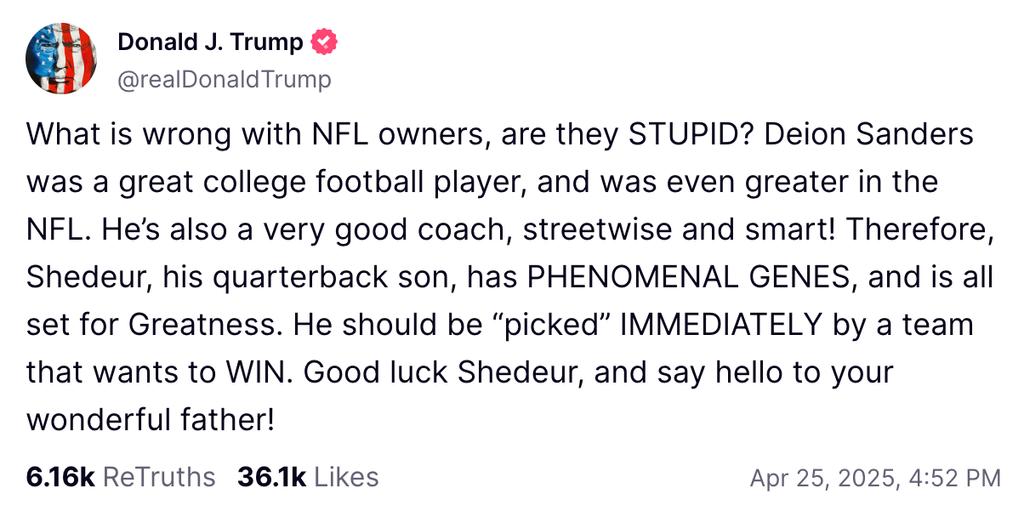Image resolution: width=1024 pixels, height=510 pixels.
Task: Open the @realDonaldTrump handle link
Action: [x=225, y=80]
